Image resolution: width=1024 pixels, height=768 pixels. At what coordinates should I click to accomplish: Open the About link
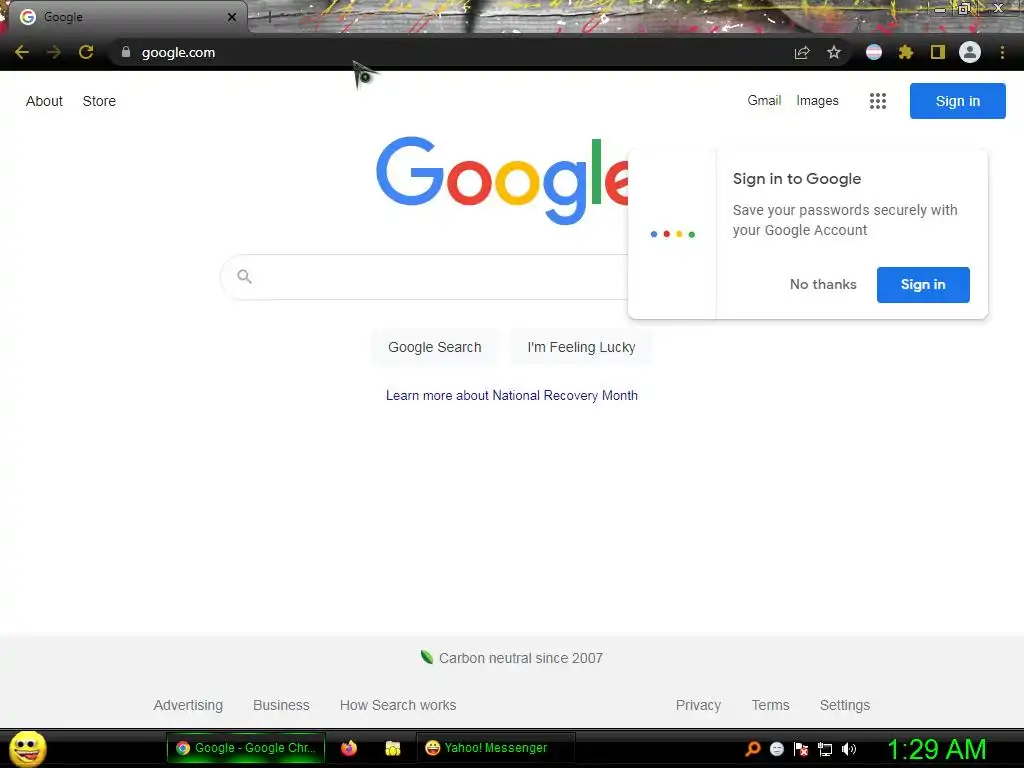pyautogui.click(x=44, y=101)
